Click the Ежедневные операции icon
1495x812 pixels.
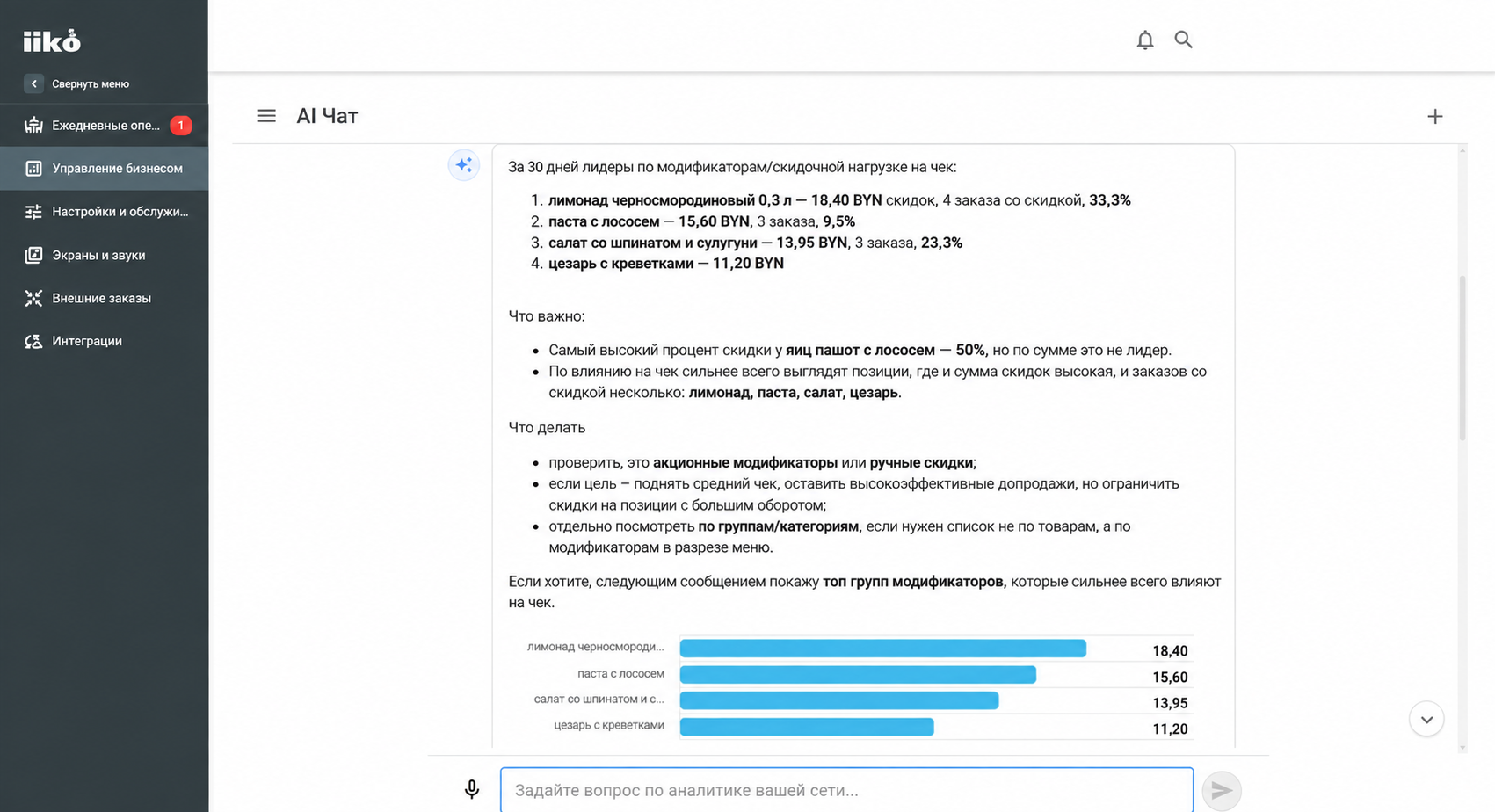33,125
